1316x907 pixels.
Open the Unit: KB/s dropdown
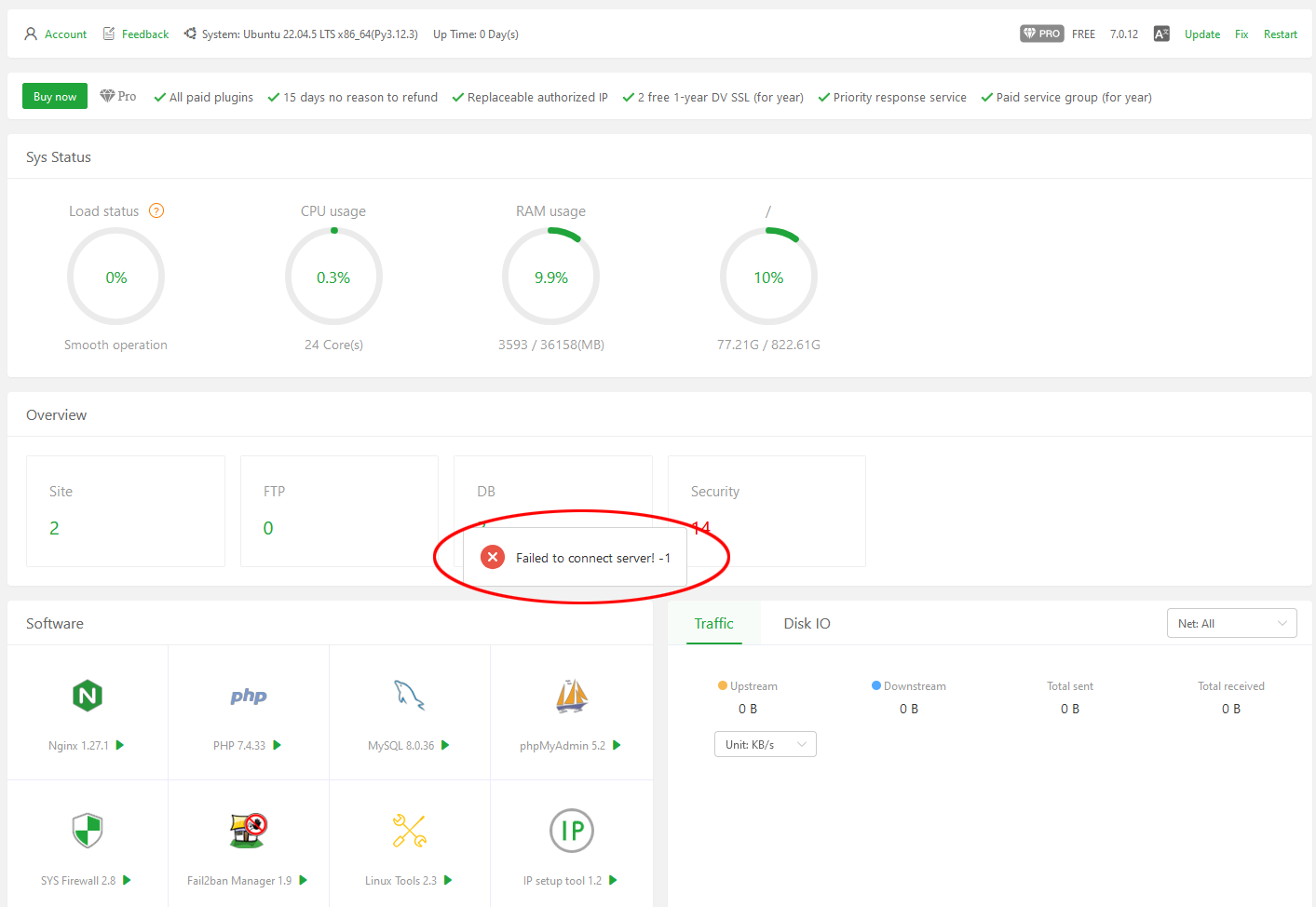coord(765,744)
